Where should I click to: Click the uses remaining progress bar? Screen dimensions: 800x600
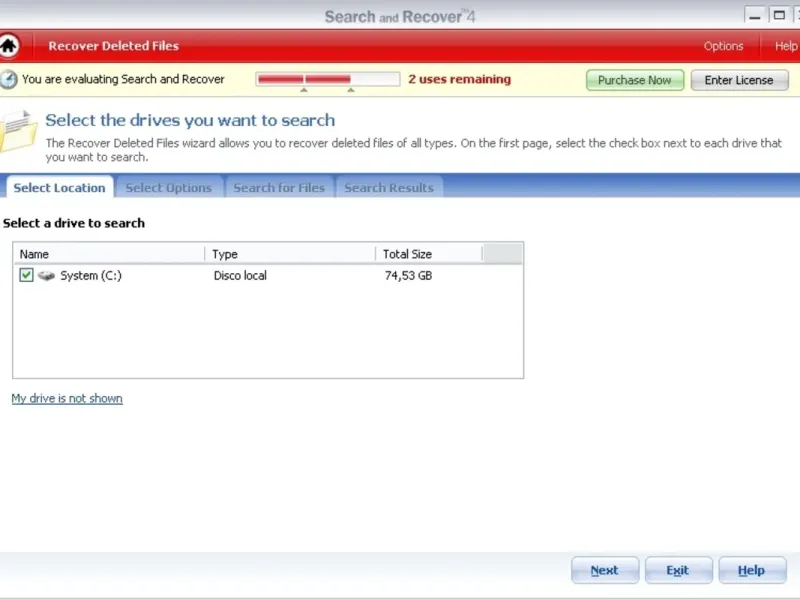328,79
